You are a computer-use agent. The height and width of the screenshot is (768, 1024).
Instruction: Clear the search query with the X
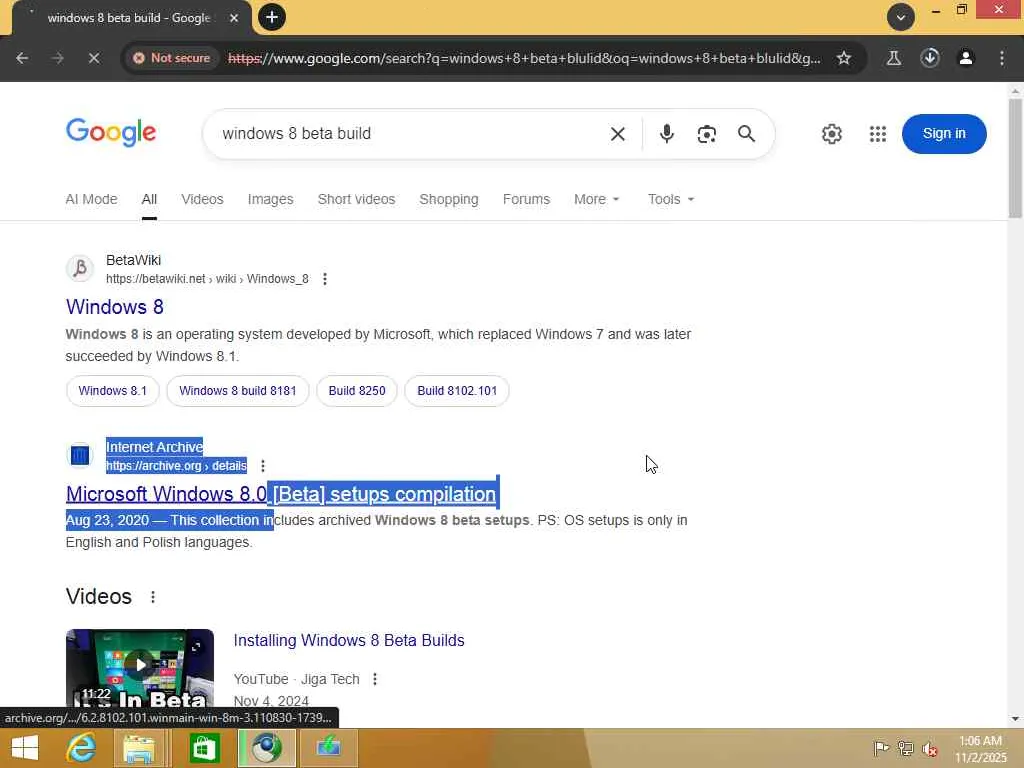click(617, 134)
